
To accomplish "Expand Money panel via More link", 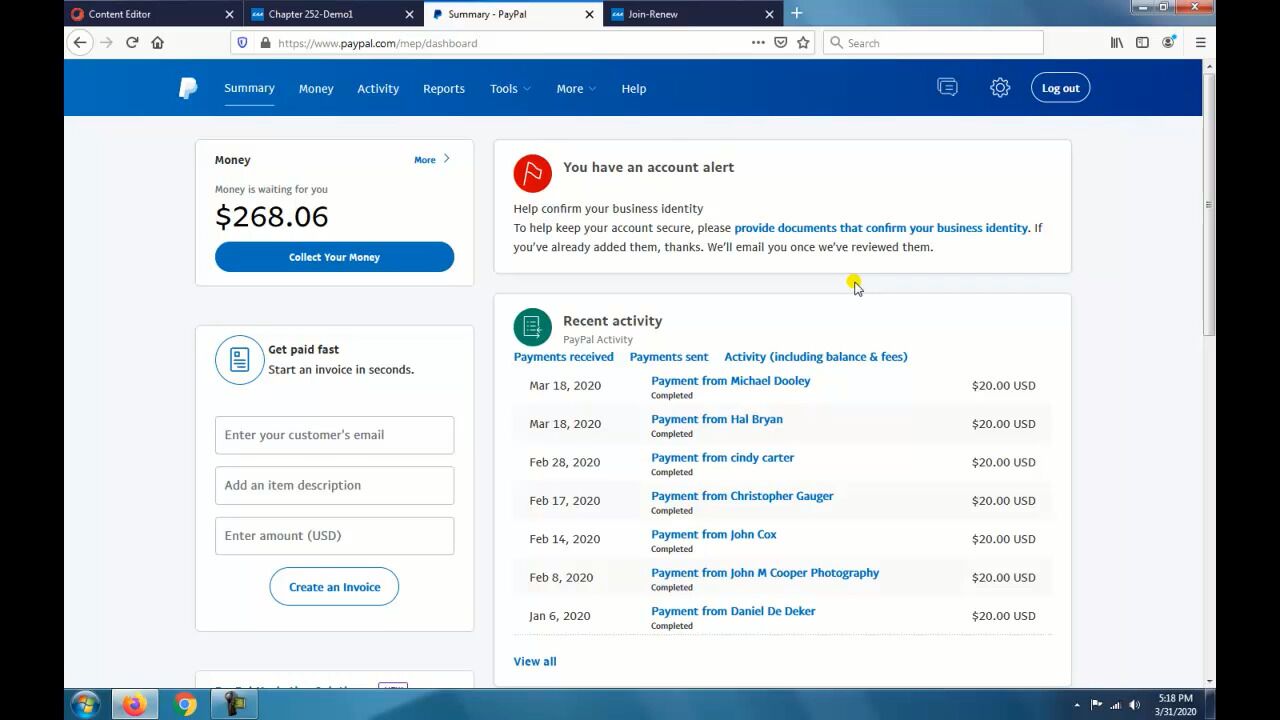I will [x=431, y=160].
